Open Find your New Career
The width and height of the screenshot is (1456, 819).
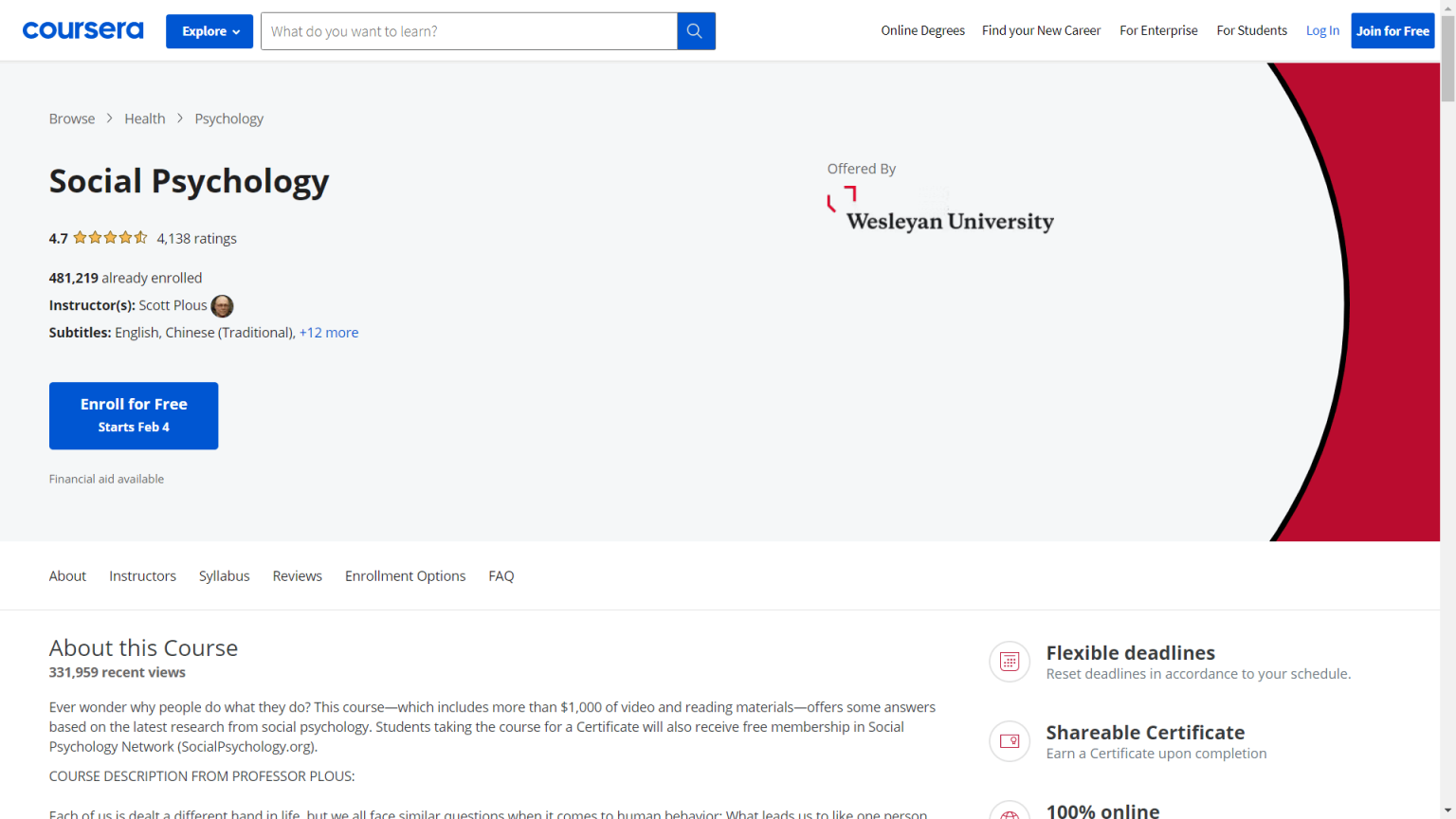coord(1041,30)
